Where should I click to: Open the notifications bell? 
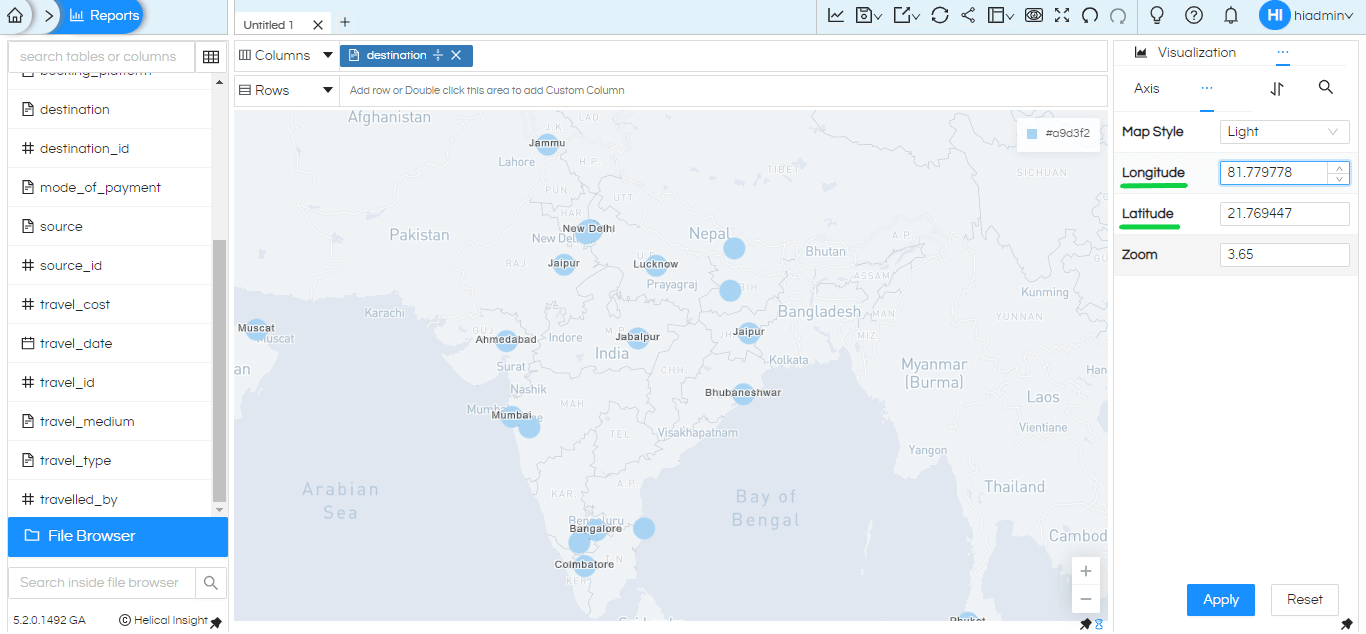coord(1231,15)
